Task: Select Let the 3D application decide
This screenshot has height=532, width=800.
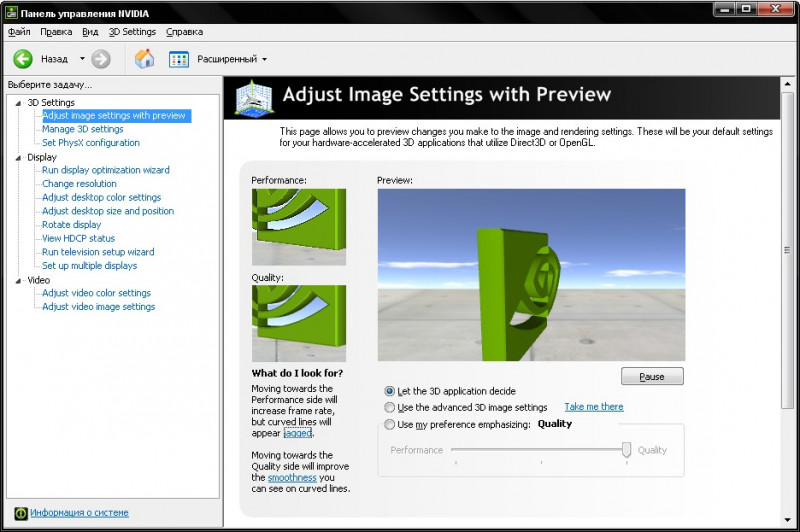Action: coord(389,391)
